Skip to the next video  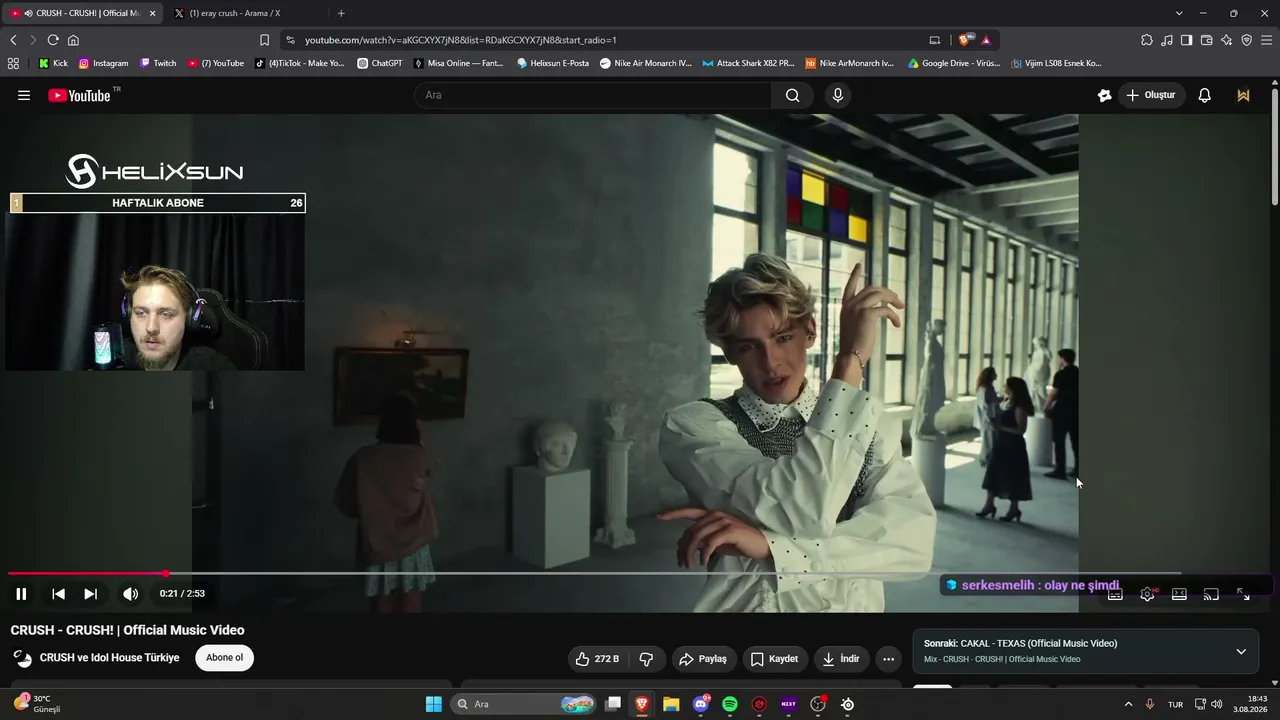[90, 594]
